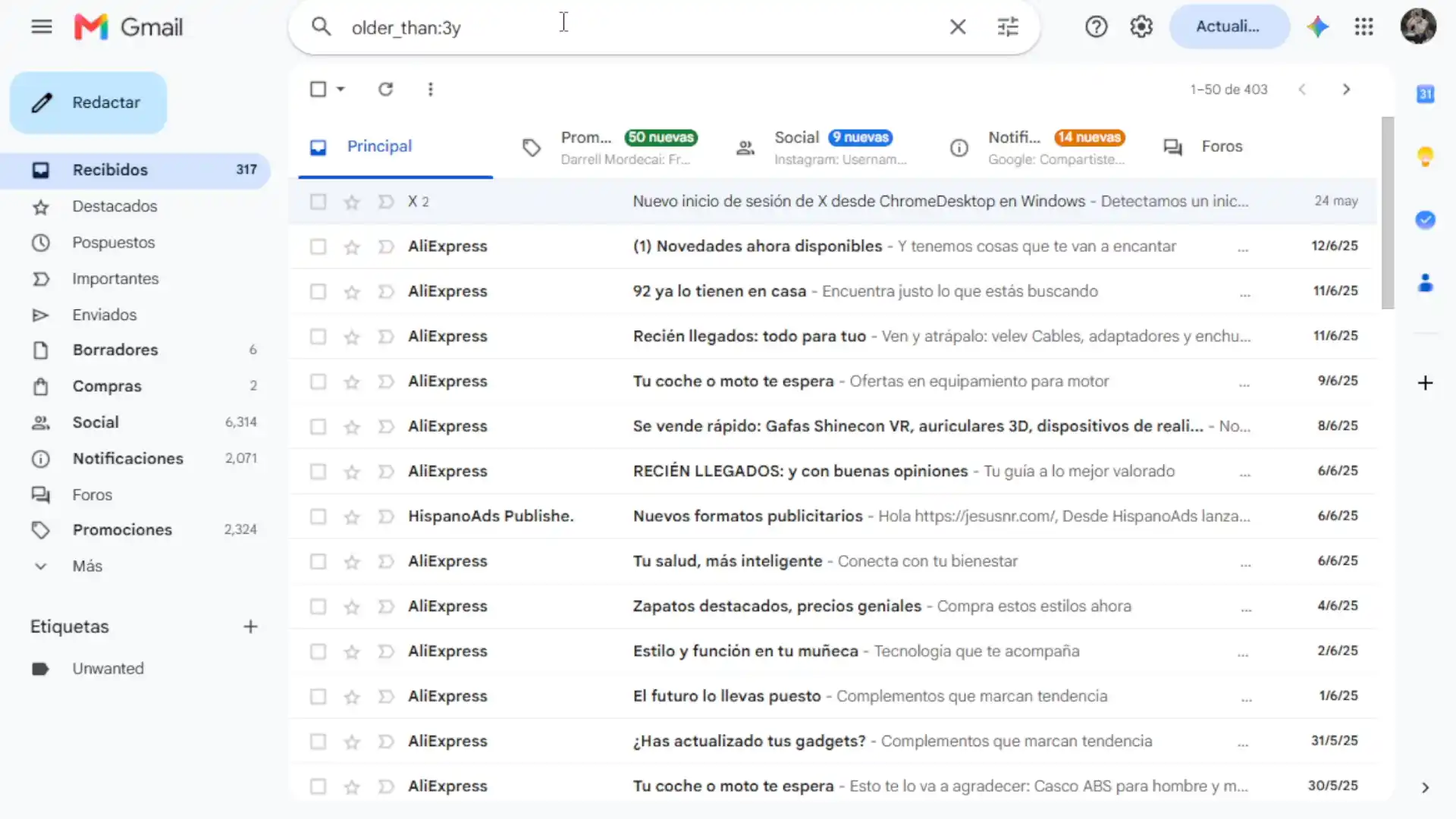Screen dimensions: 1456x819
Task: Open the account profile avatar
Action: click(x=1418, y=27)
